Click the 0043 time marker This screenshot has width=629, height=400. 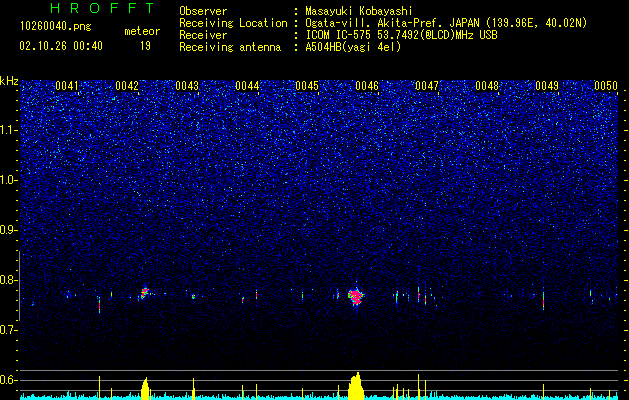pyautogui.click(x=187, y=86)
